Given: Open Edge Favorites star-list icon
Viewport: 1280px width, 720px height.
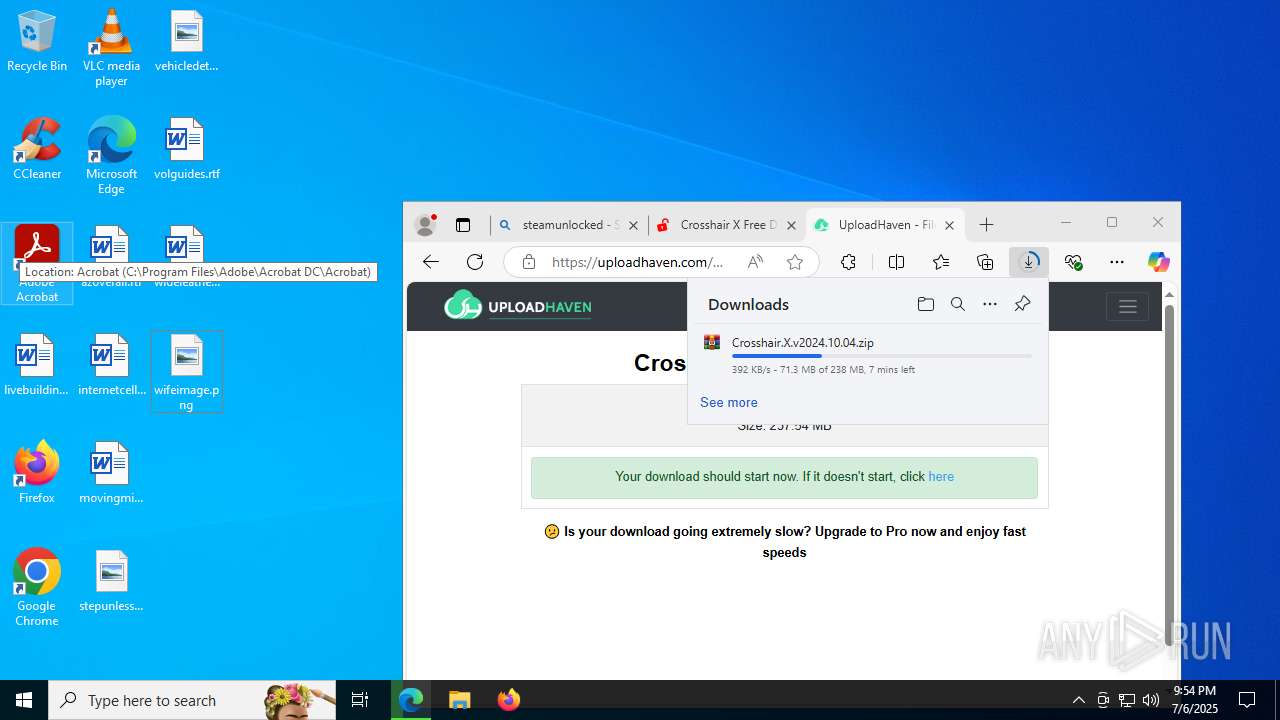Looking at the screenshot, I should click(x=941, y=262).
